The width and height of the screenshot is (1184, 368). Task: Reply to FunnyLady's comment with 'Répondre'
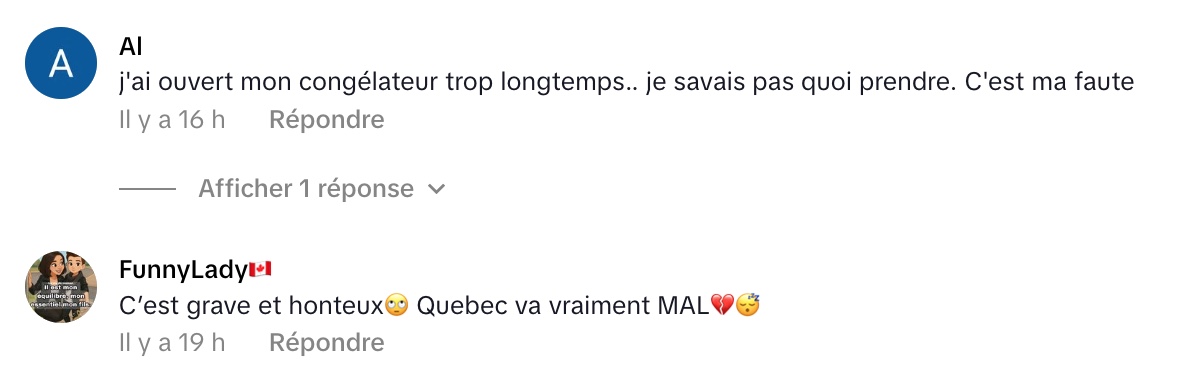click(327, 342)
